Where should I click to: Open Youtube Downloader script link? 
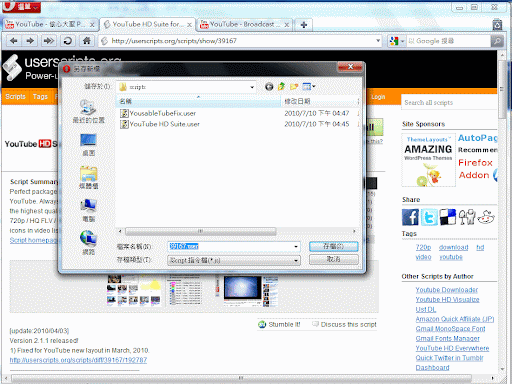click(447, 290)
